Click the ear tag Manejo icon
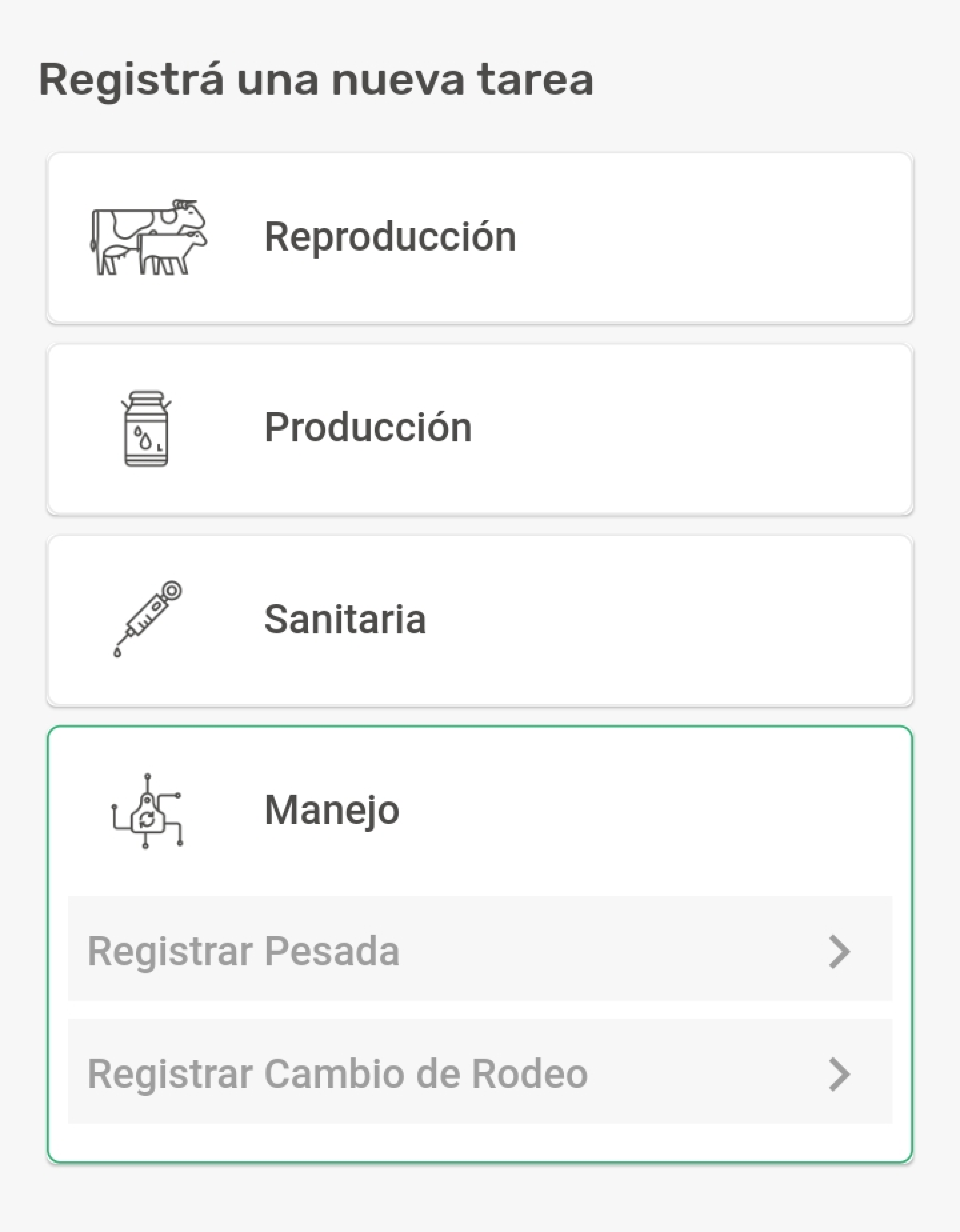This screenshot has height=1232, width=960. click(x=147, y=811)
